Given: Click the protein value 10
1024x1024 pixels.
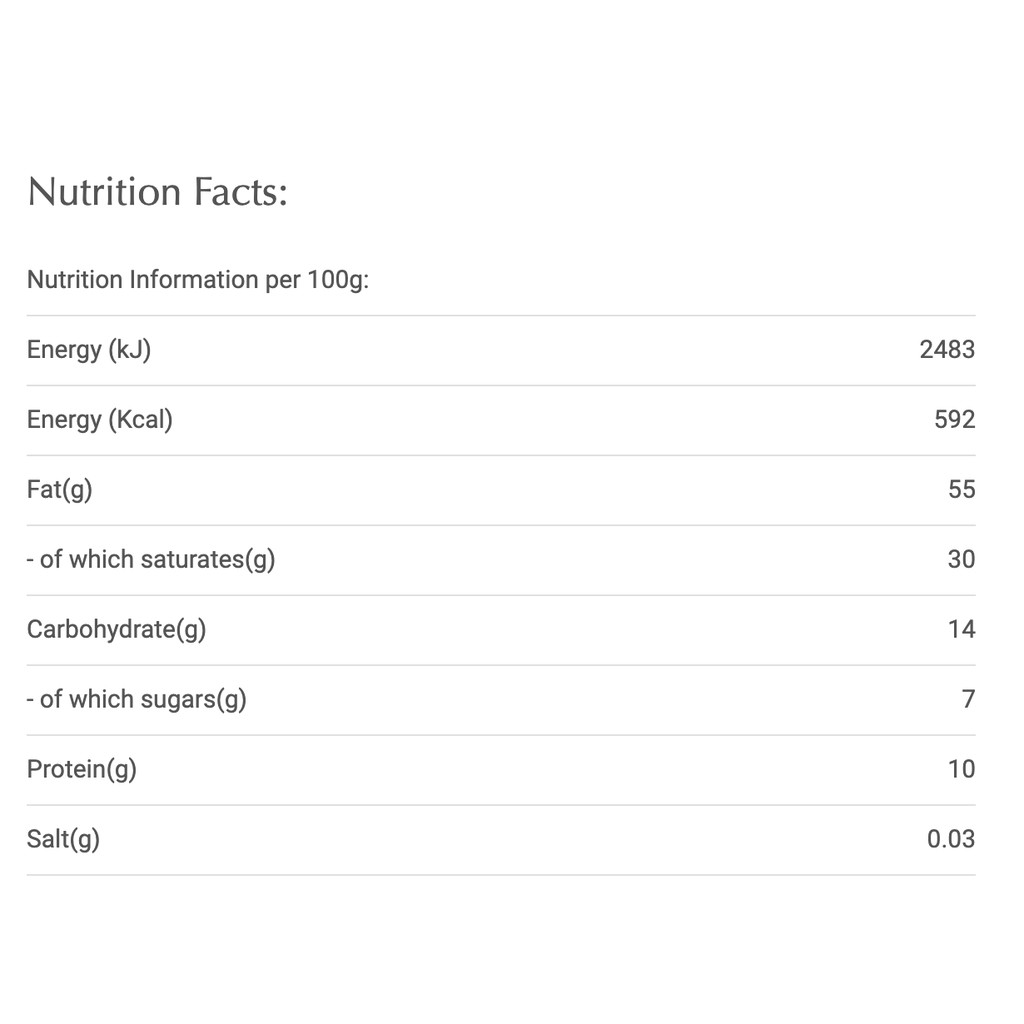Looking at the screenshot, I should (961, 769).
